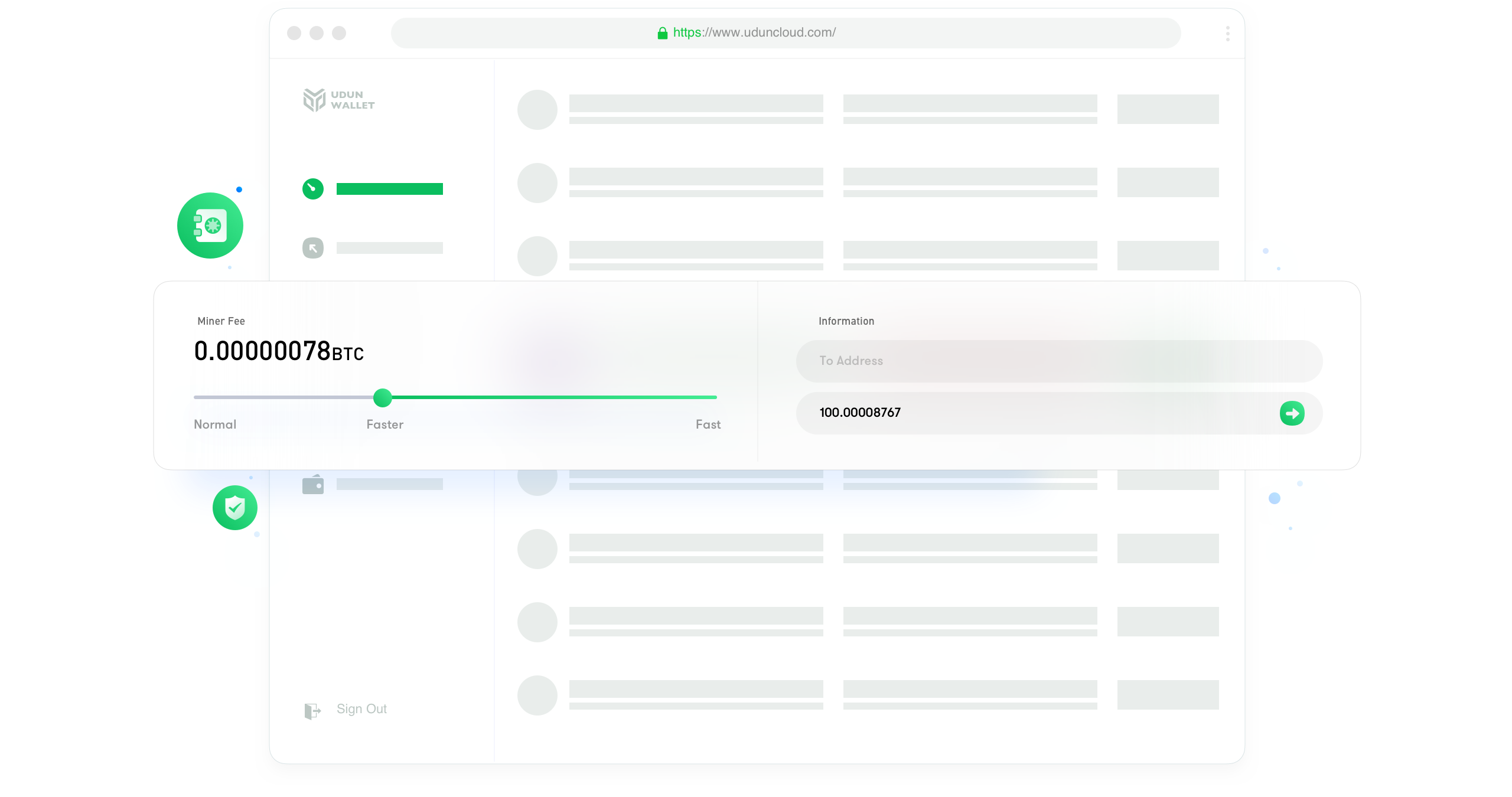The image size is (1512, 797).
Task: Click the wallet card icon near Sign Out
Action: 313,484
